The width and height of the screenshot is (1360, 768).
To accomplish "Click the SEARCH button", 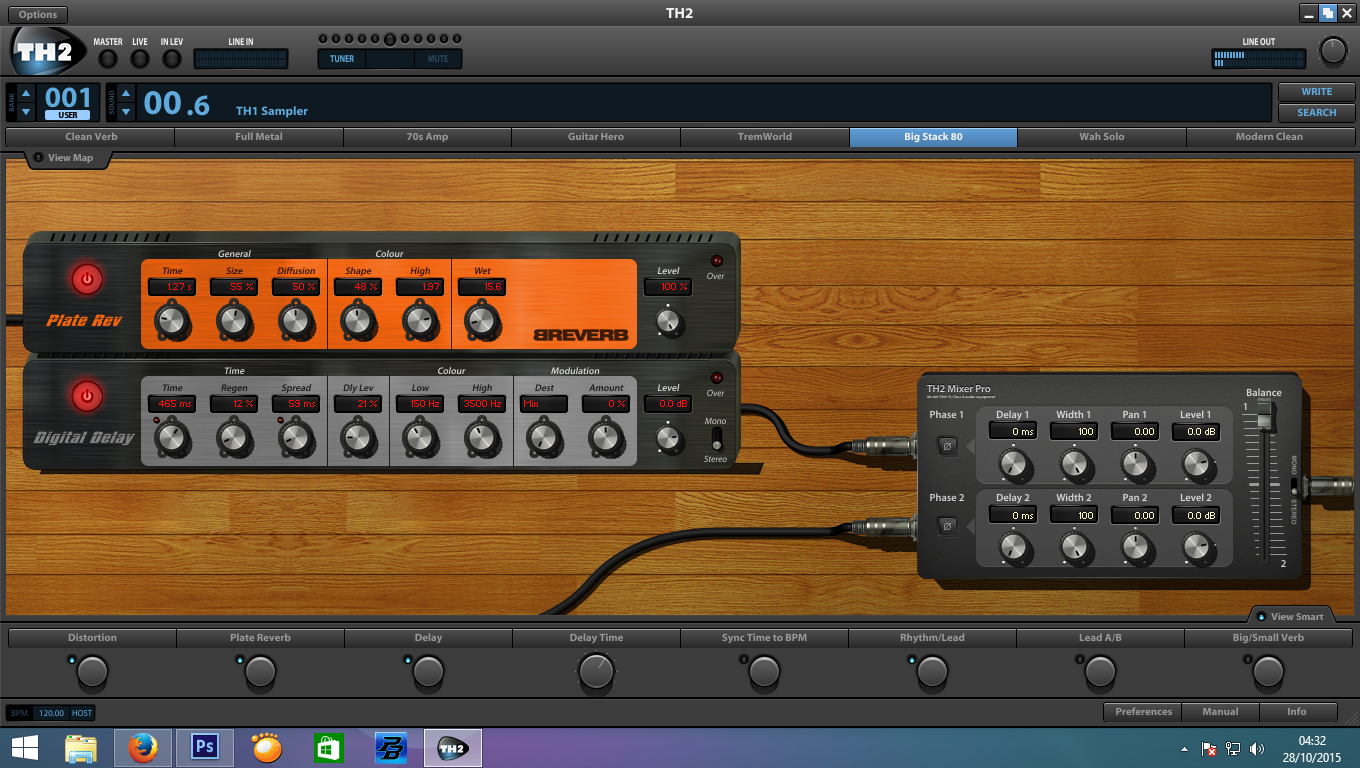I will pos(1316,113).
